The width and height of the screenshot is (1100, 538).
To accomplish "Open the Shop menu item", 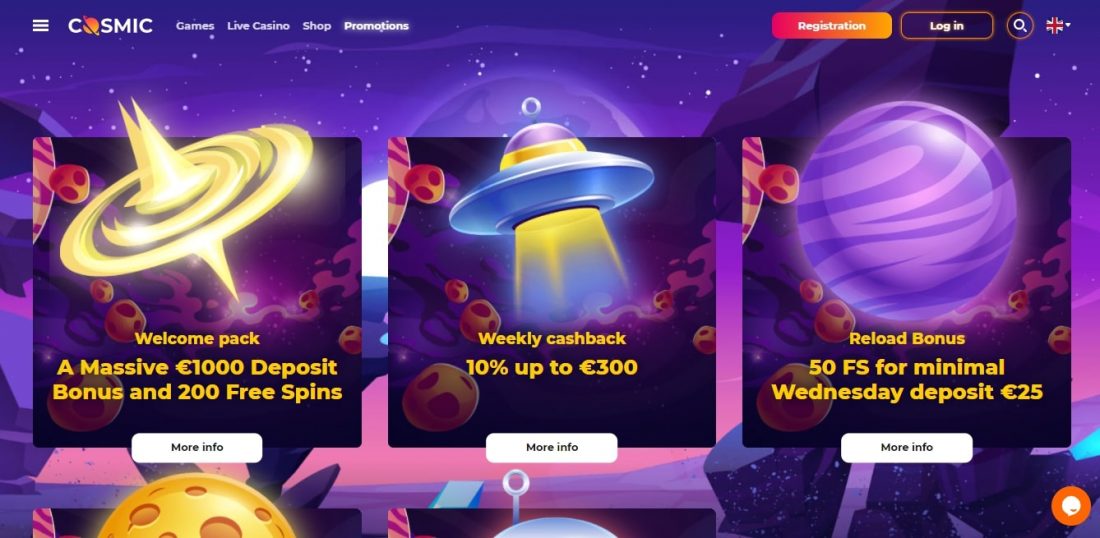I will (x=316, y=26).
